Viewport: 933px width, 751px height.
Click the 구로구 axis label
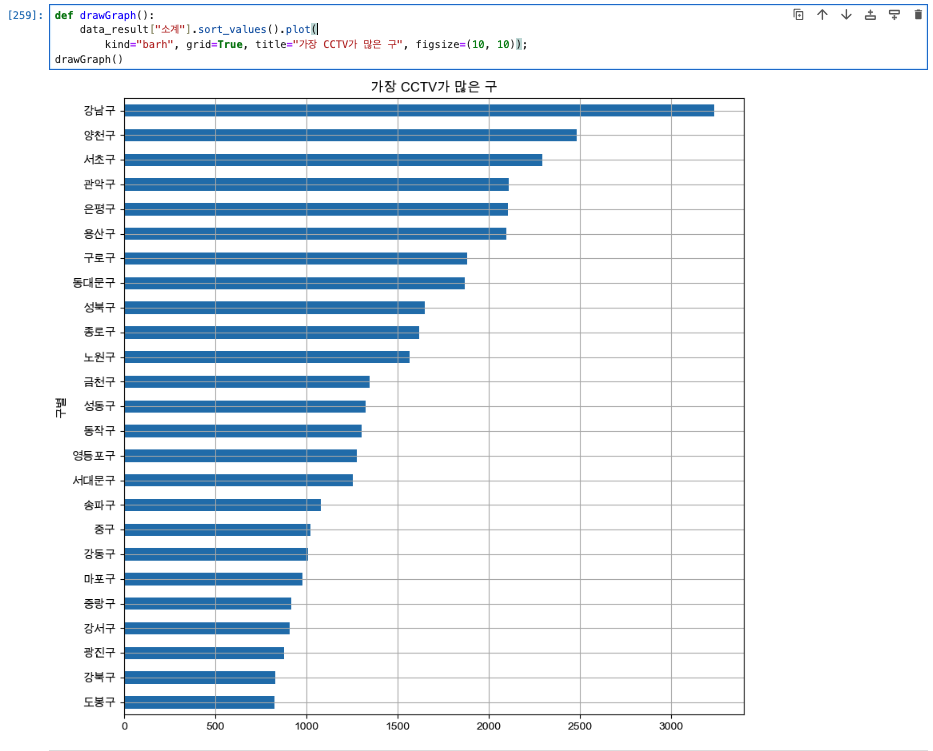(99, 258)
